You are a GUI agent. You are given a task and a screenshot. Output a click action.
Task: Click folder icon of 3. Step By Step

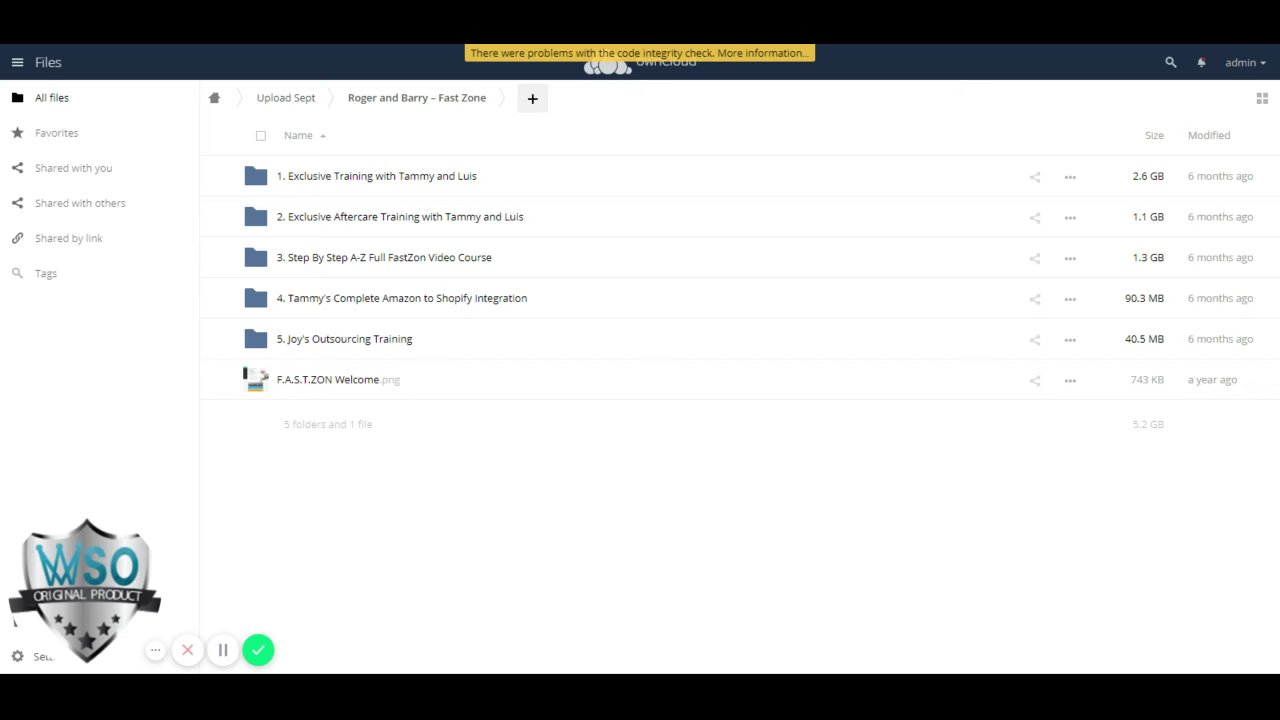(x=256, y=258)
